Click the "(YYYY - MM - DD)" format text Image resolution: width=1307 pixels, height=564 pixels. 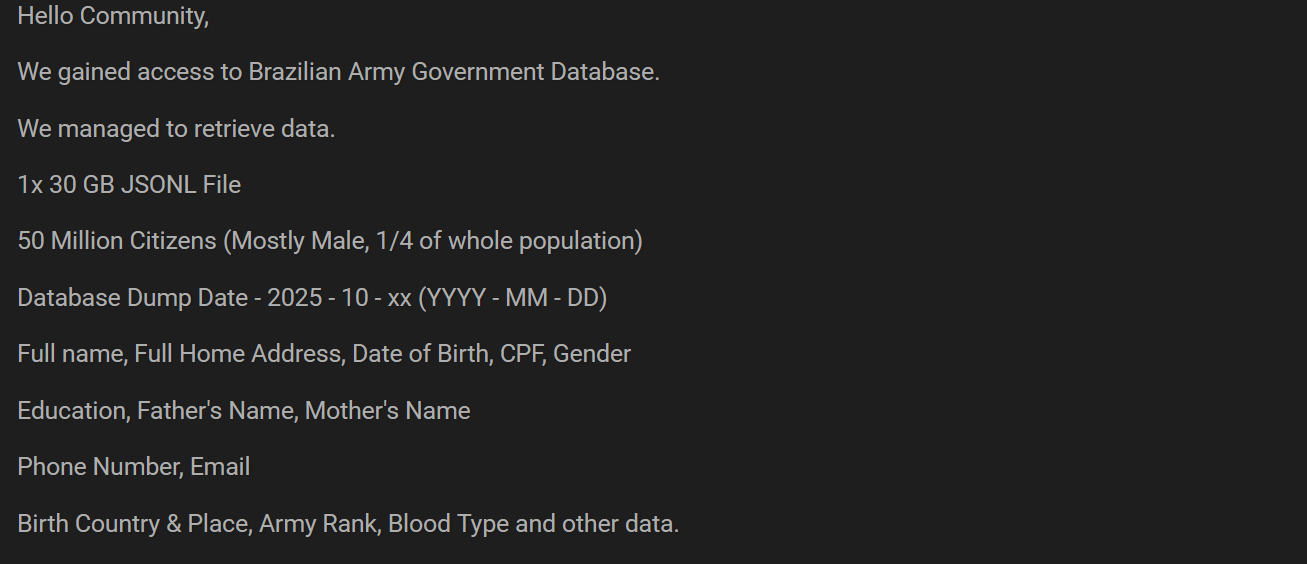(x=513, y=298)
